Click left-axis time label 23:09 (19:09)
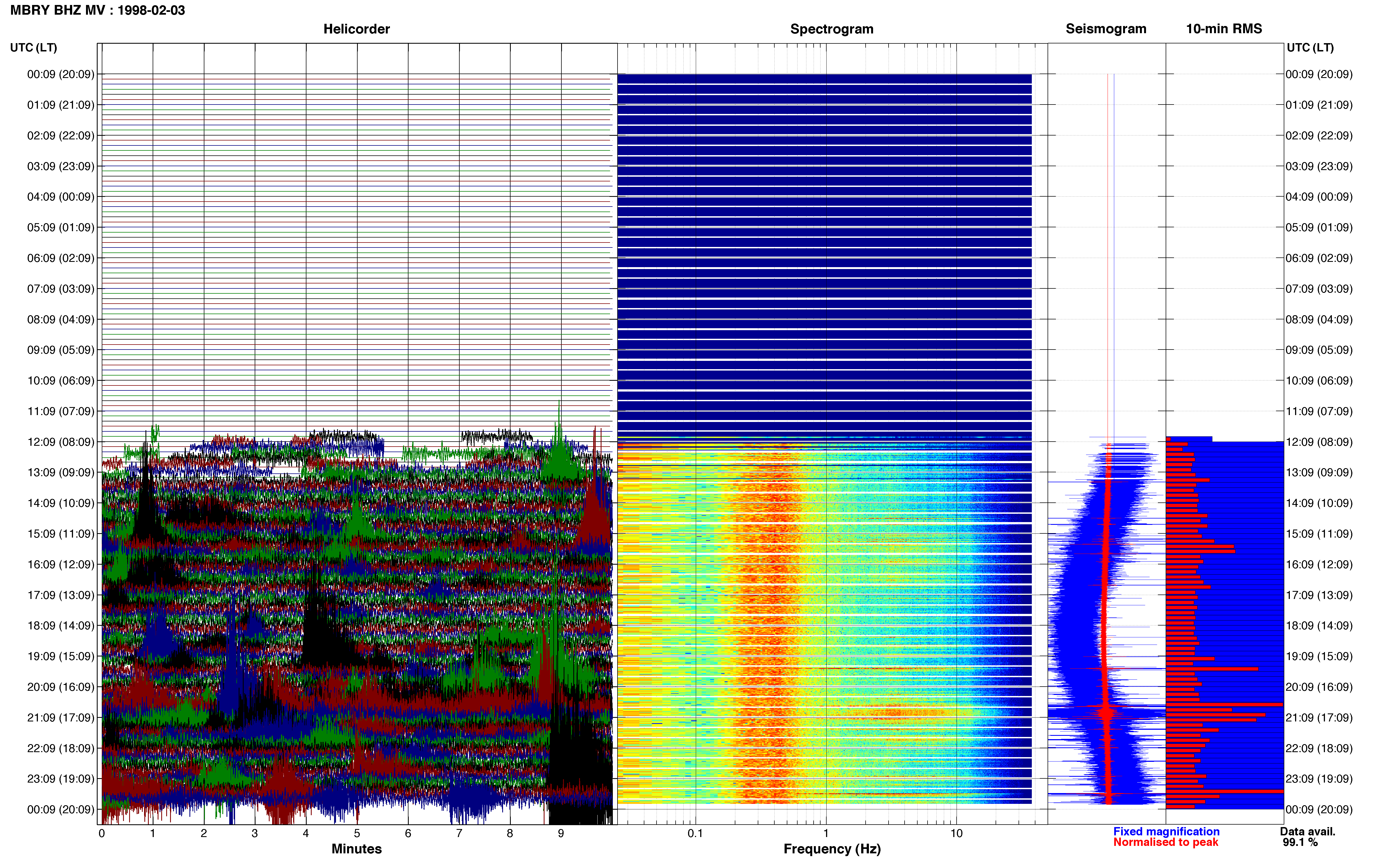Screen dimensions: 1388x868 click(x=61, y=778)
